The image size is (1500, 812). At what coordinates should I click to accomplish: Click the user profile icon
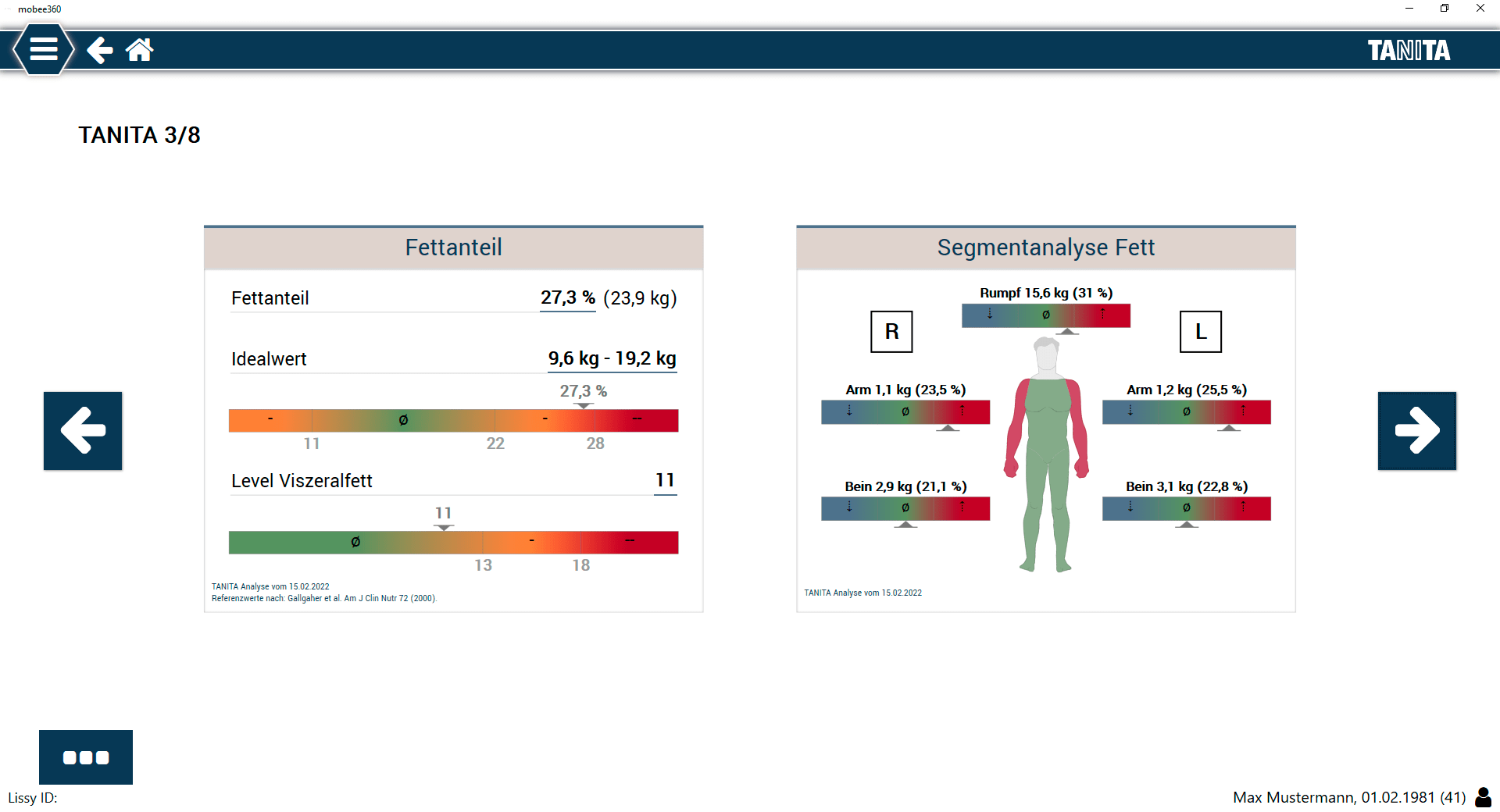coord(1483,797)
